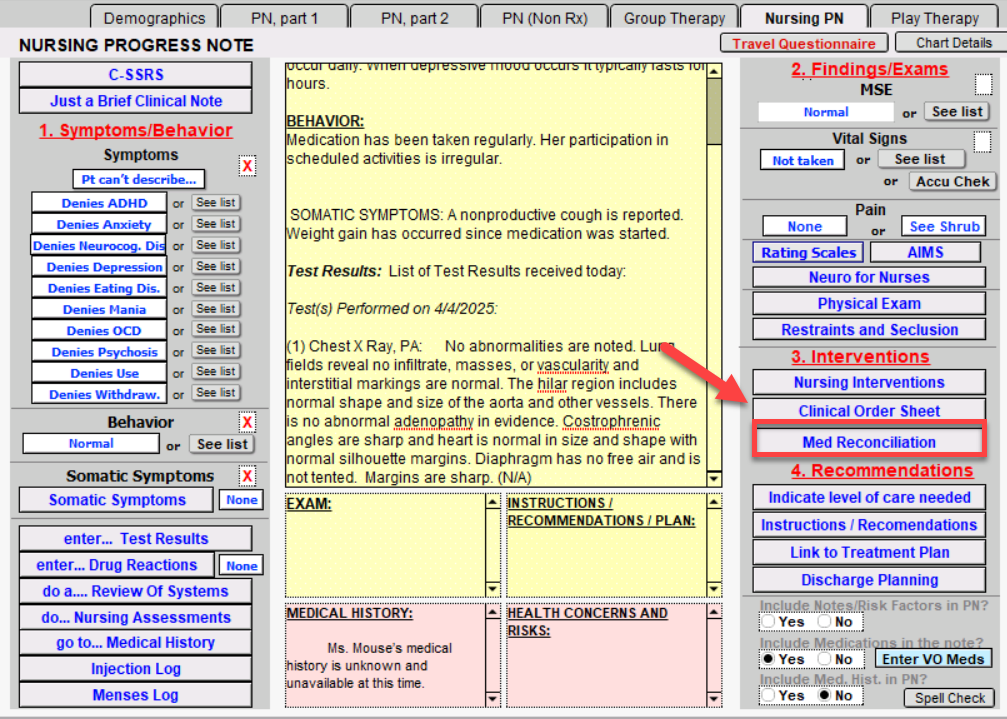Image resolution: width=1007 pixels, height=719 pixels.
Task: Tick the checkbox next to MSE
Action: [x=983, y=85]
